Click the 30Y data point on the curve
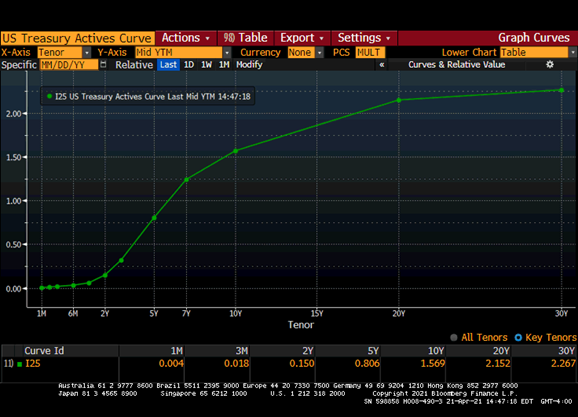Image resolution: width=578 pixels, height=417 pixels. pyautogui.click(x=561, y=90)
